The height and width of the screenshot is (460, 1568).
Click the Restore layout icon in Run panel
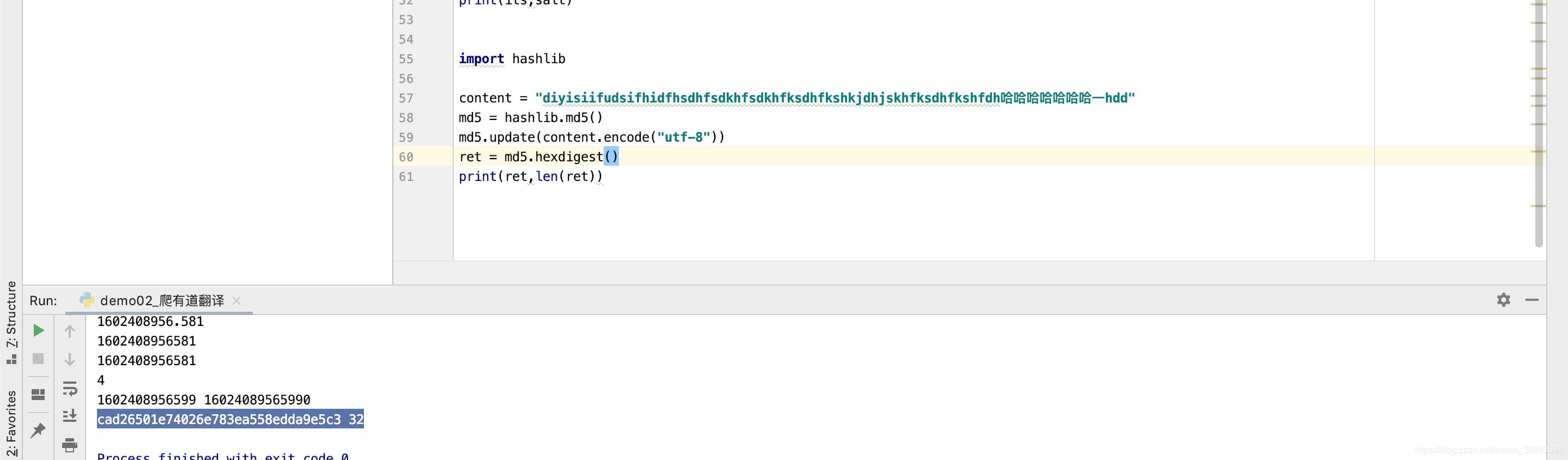pyautogui.click(x=38, y=395)
